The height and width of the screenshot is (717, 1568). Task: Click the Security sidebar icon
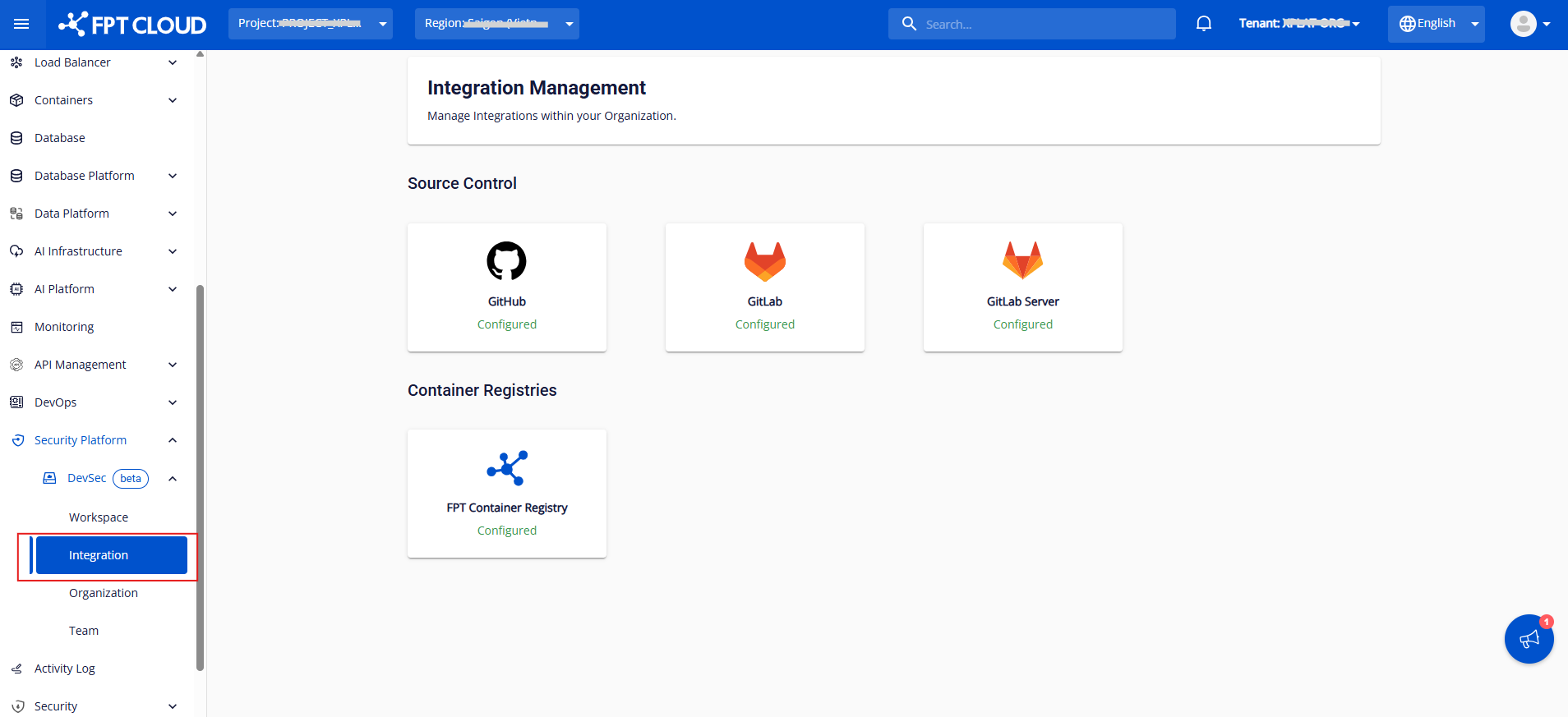(18, 706)
